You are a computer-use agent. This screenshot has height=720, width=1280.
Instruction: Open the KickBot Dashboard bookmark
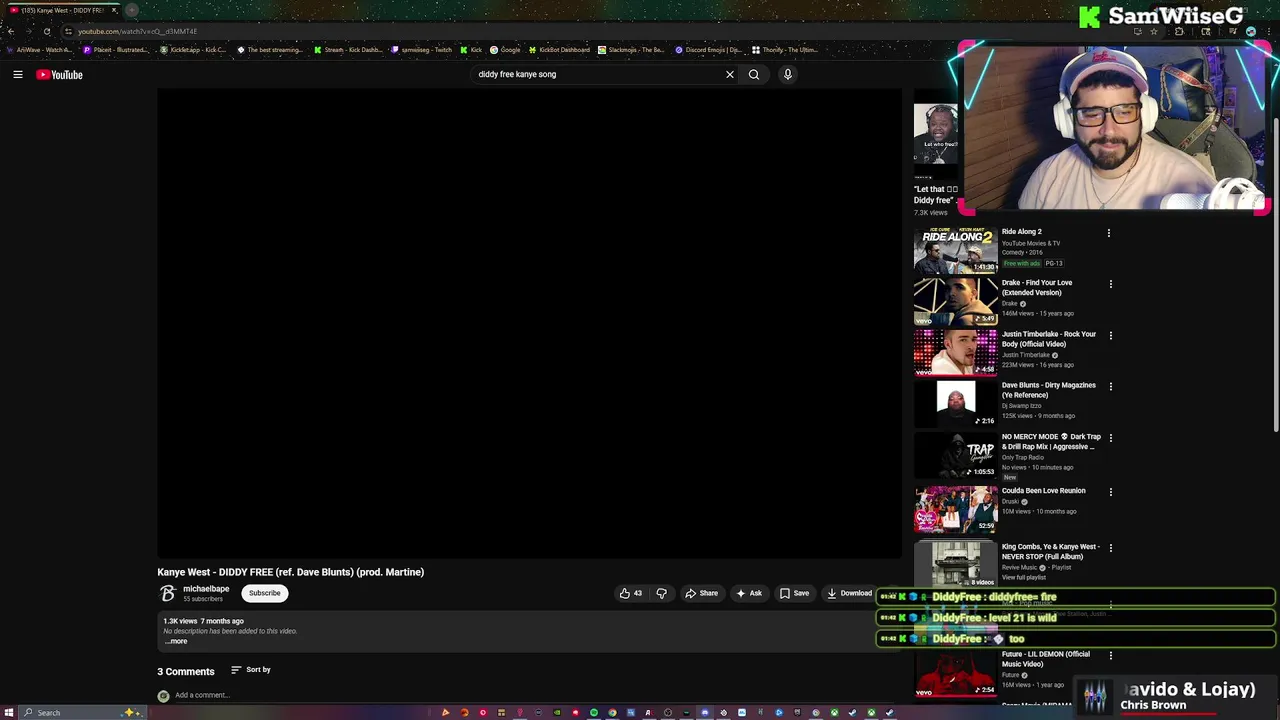pyautogui.click(x=559, y=50)
